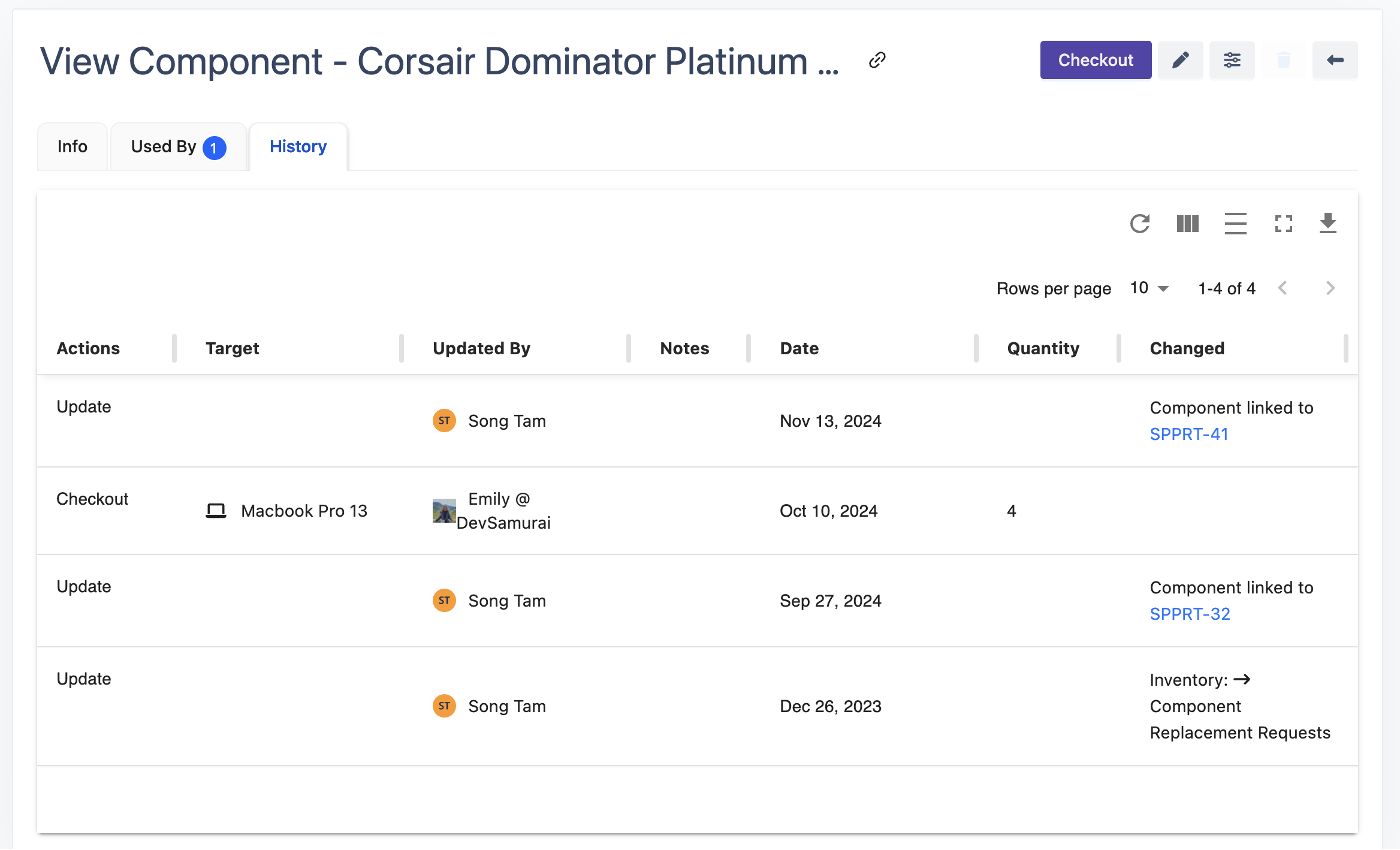The width and height of the screenshot is (1400, 850).
Task: Open the SPPRT-41 link
Action: coord(1188,434)
